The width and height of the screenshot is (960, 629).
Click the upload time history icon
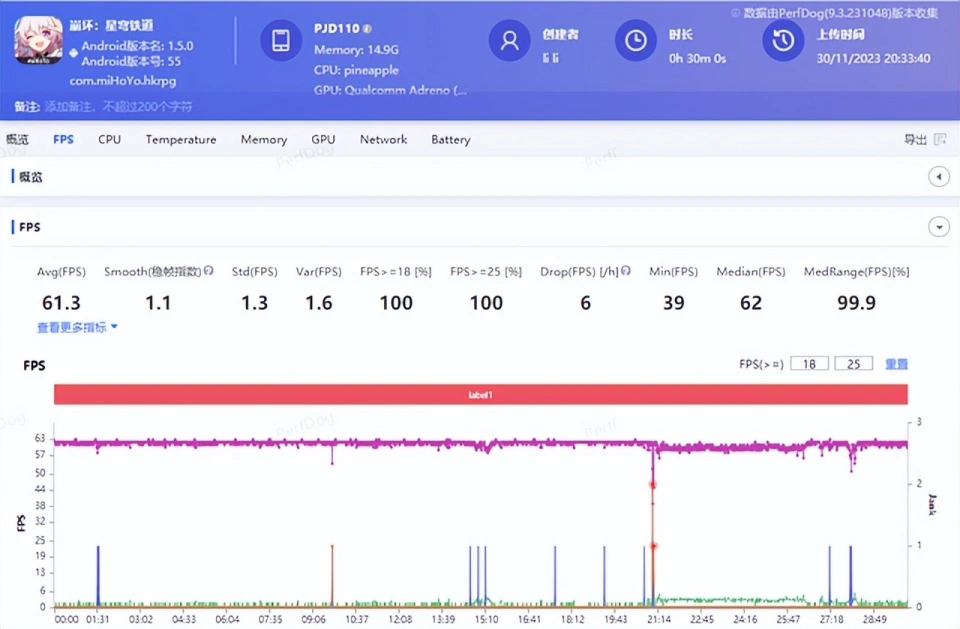(x=783, y=40)
